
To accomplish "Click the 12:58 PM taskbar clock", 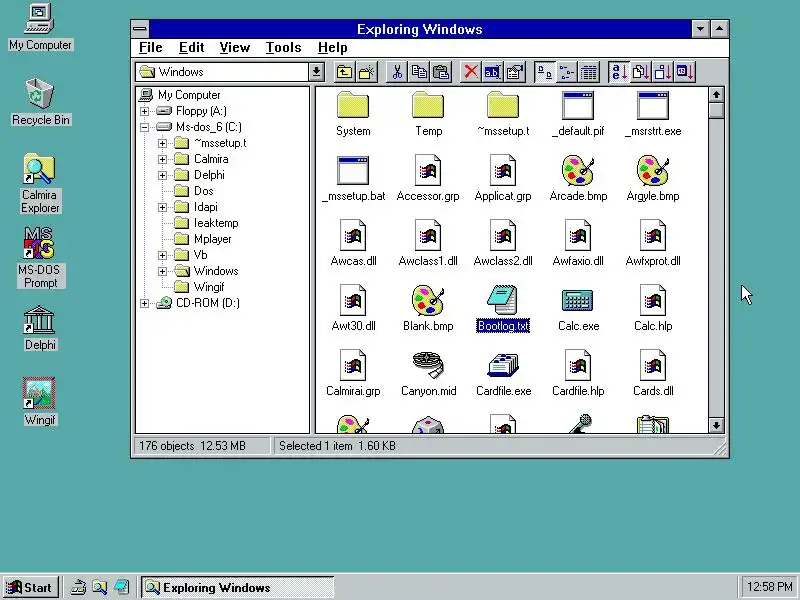I will (769, 587).
